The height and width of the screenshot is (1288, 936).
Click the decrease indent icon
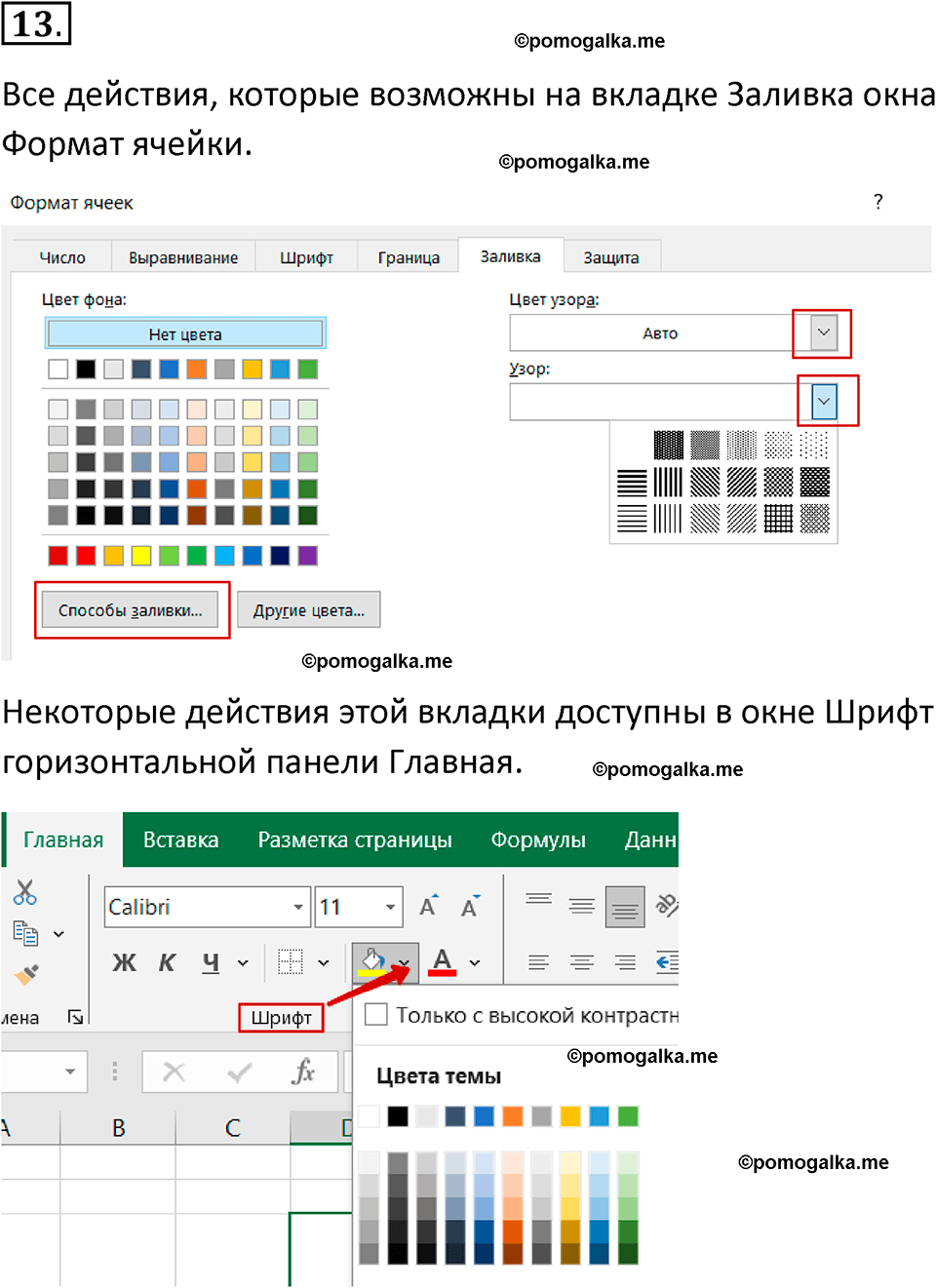pyautogui.click(x=667, y=962)
